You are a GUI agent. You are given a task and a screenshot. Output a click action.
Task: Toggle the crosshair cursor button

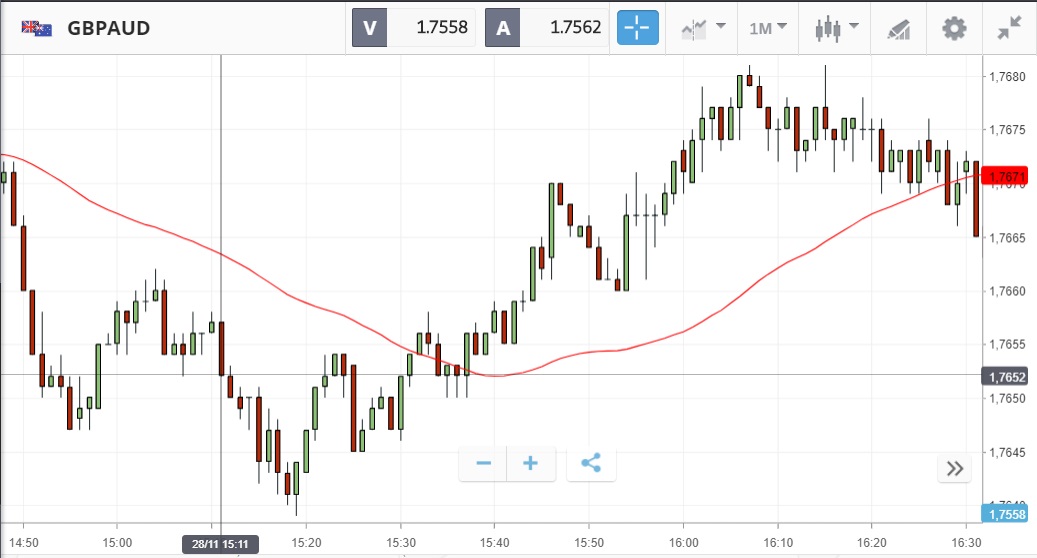638,28
